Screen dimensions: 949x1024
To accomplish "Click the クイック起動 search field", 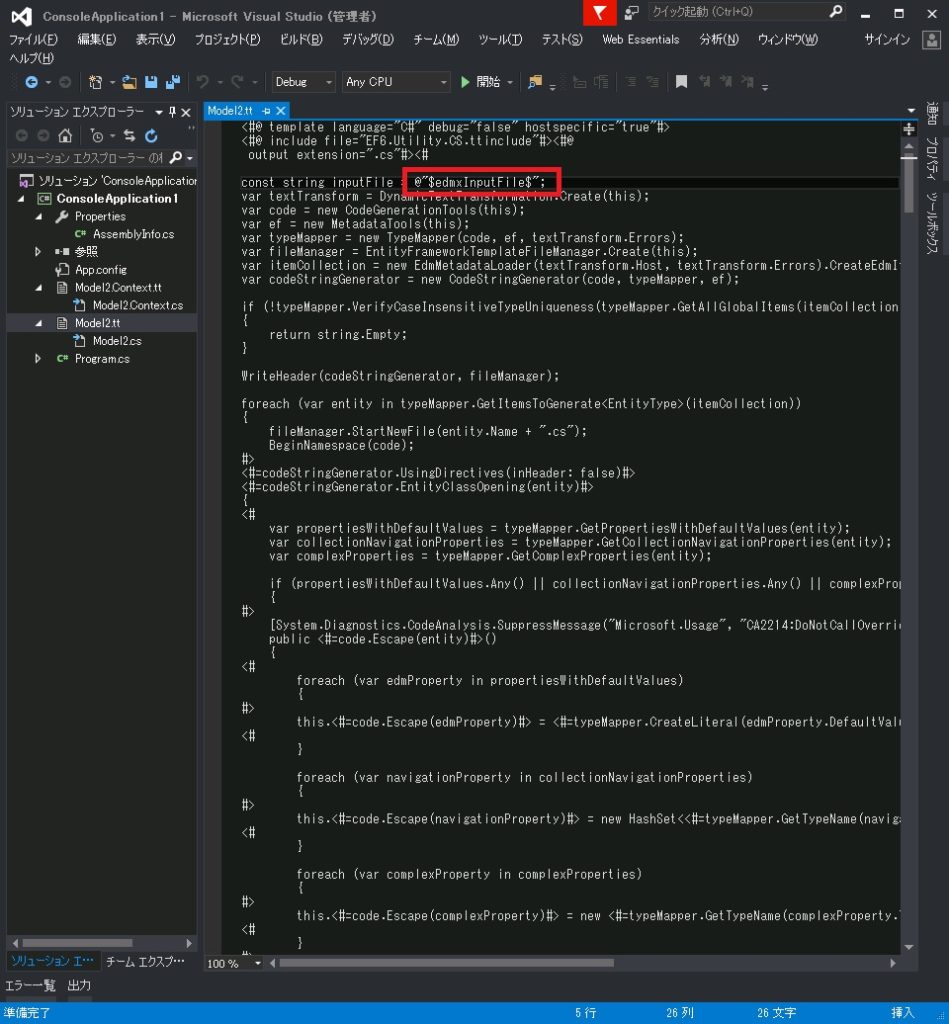I will pyautogui.click(x=737, y=12).
